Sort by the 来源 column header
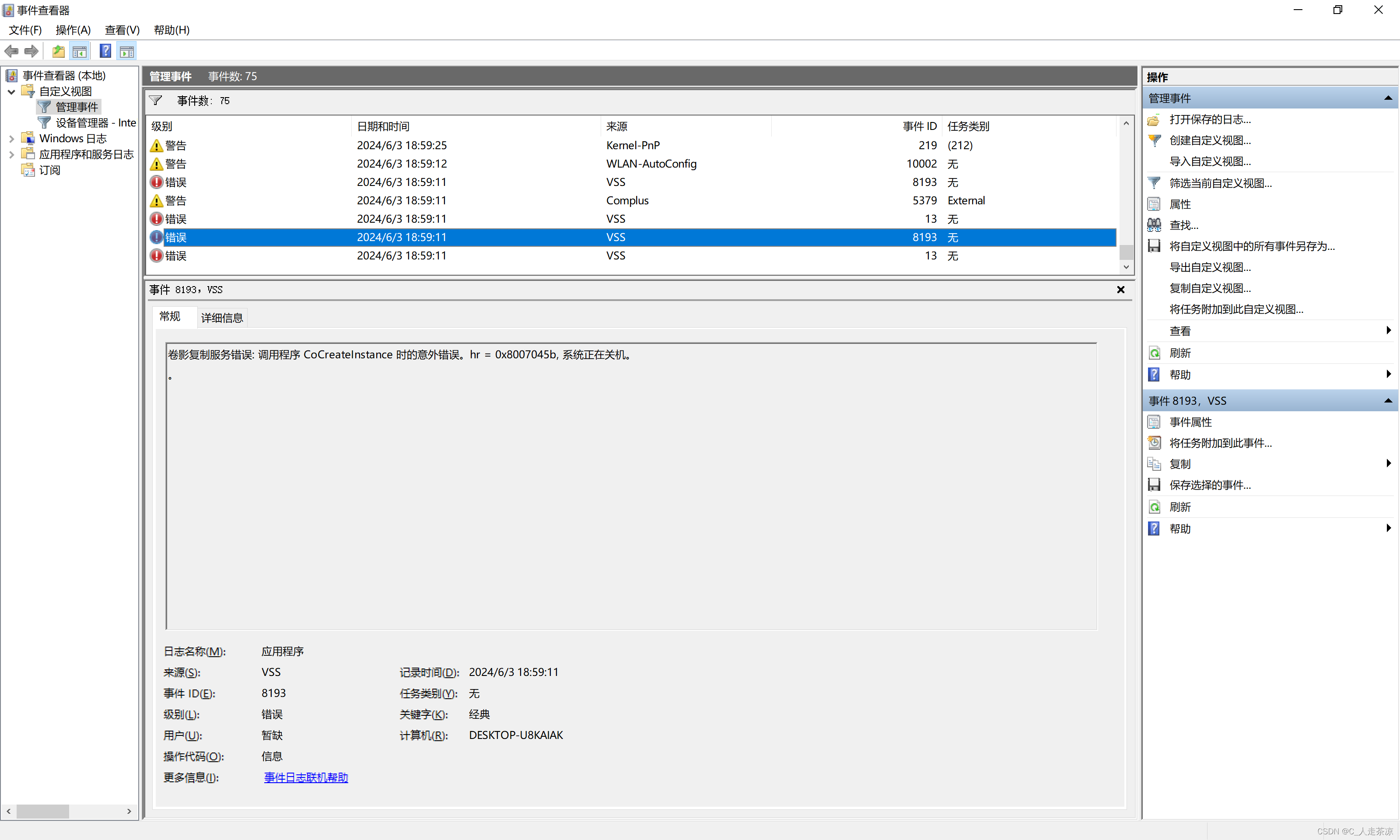This screenshot has height=840, width=1400. click(686, 126)
